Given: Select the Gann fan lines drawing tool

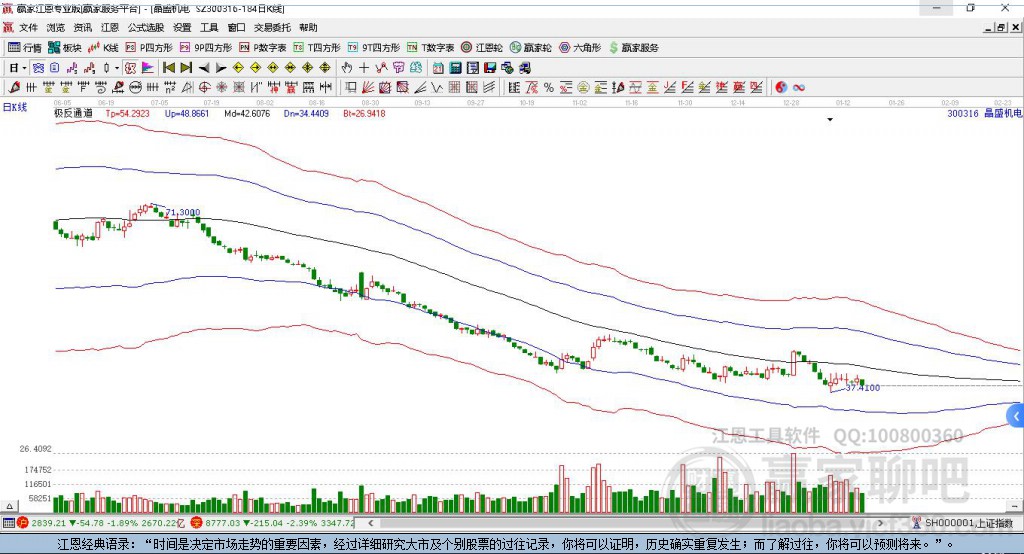Looking at the screenshot, I should pos(368,88).
